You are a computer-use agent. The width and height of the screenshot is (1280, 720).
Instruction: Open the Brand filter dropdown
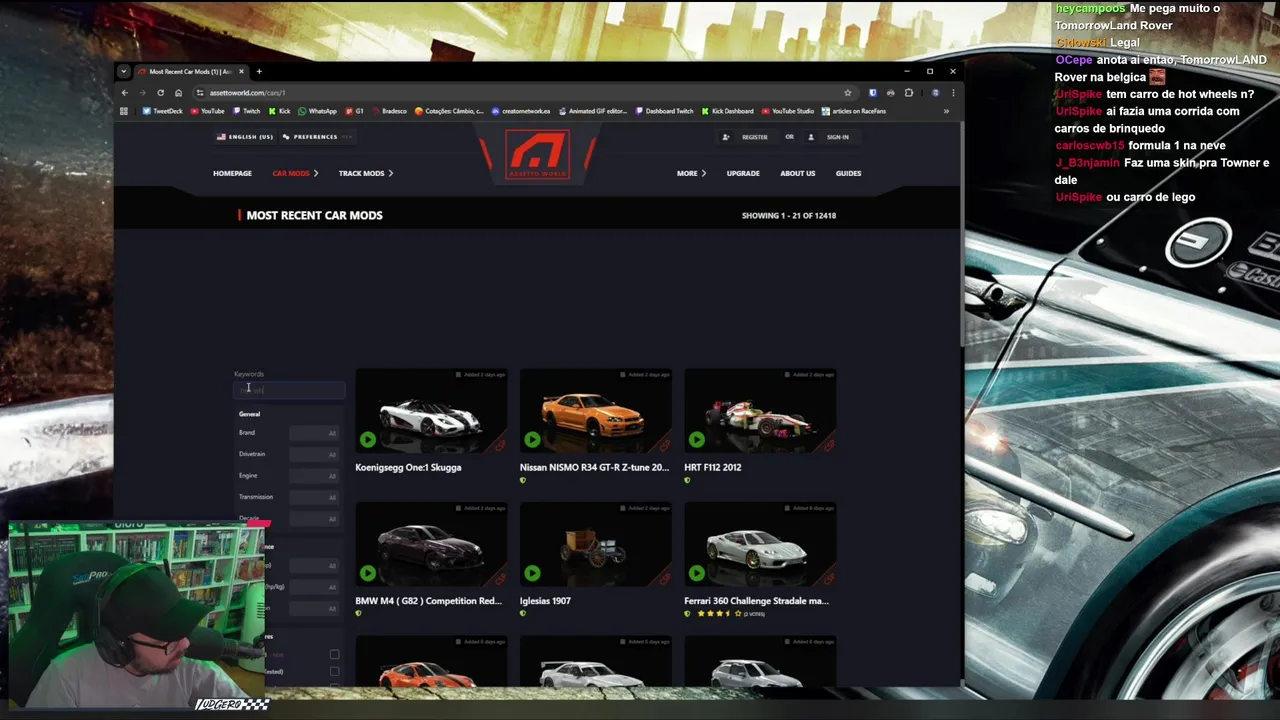pyautogui.click(x=316, y=433)
